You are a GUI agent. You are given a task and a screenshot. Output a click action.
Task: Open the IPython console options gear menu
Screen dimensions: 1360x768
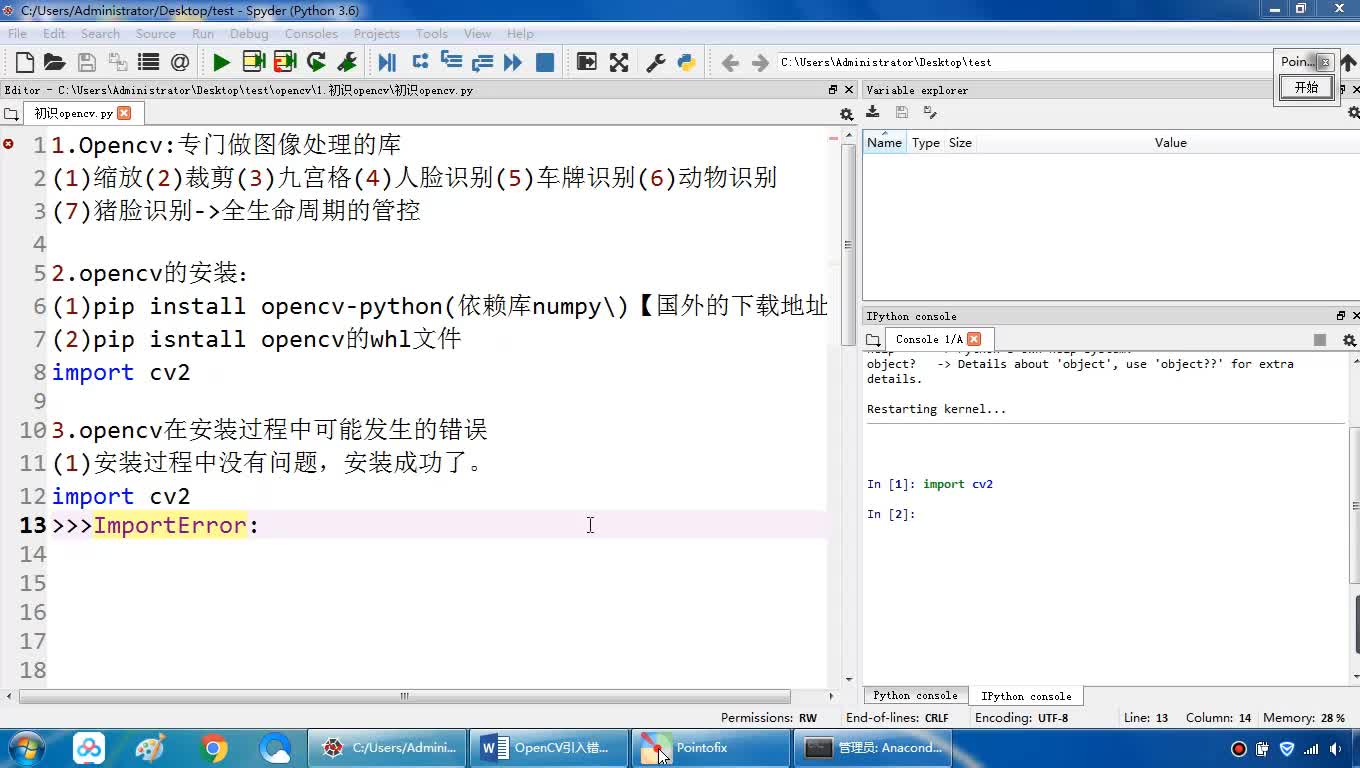pos(1348,340)
